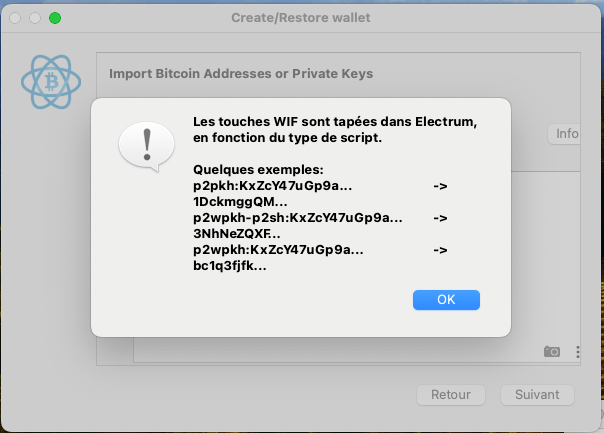Click the red close window button
Image resolution: width=604 pixels, height=433 pixels.
tap(15, 18)
